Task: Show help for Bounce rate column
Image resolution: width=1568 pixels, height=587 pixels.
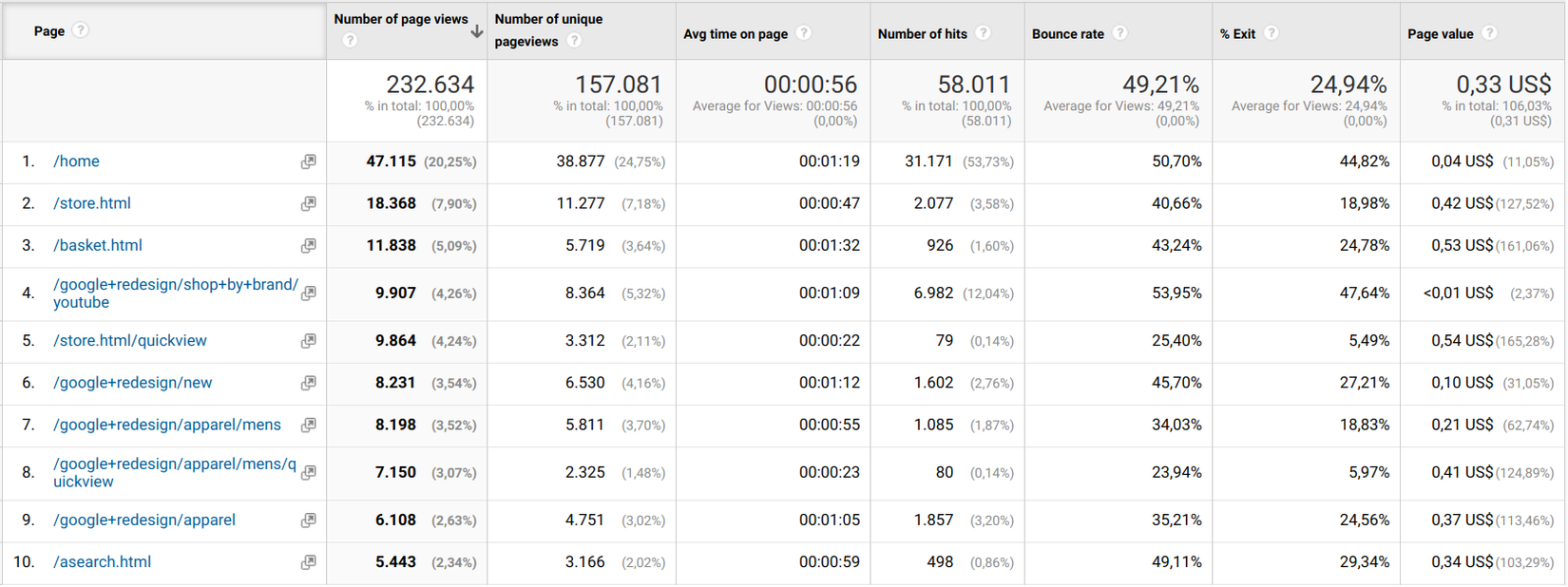Action: (x=1120, y=33)
